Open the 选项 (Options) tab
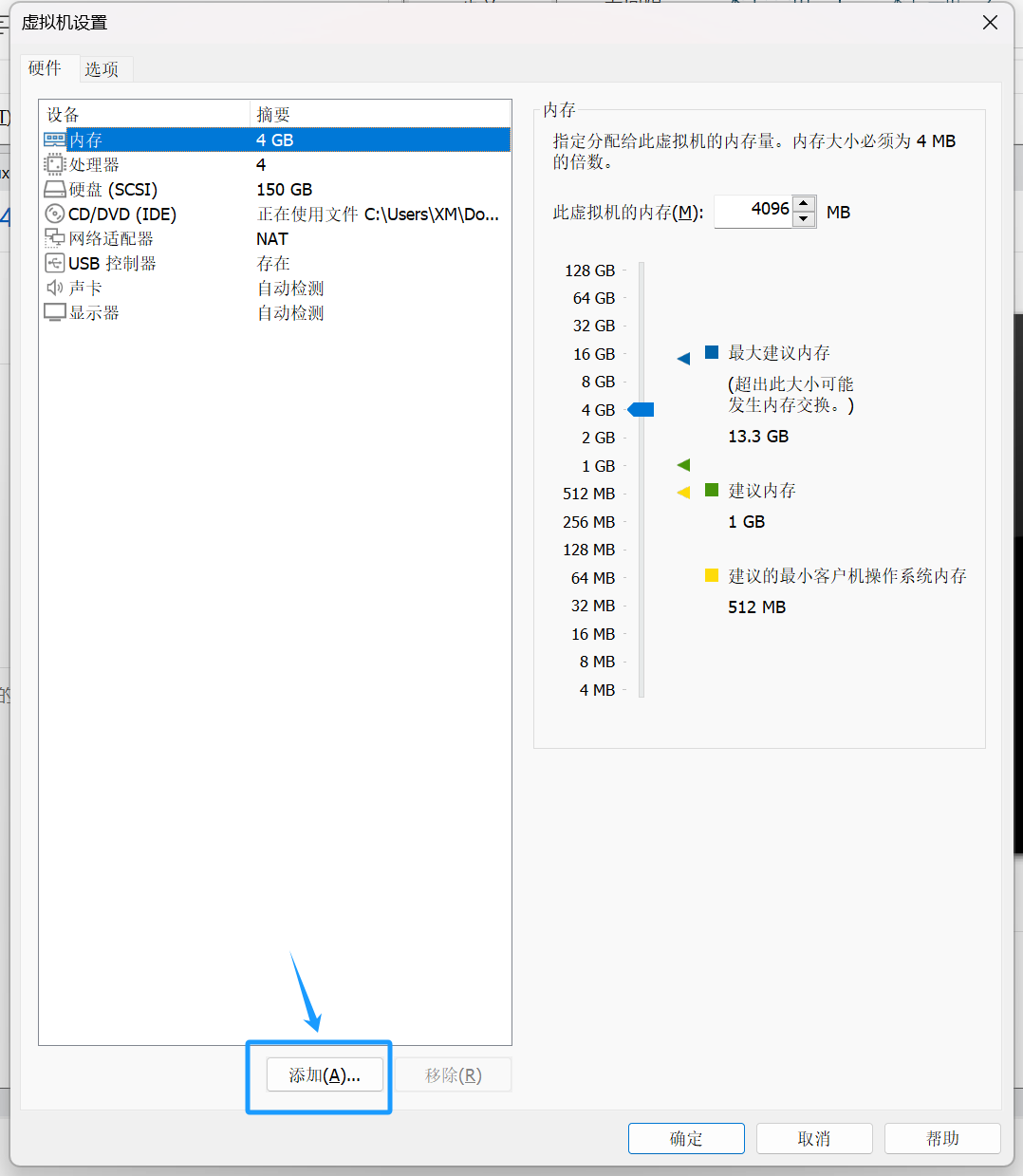1023x1176 pixels. pos(102,69)
